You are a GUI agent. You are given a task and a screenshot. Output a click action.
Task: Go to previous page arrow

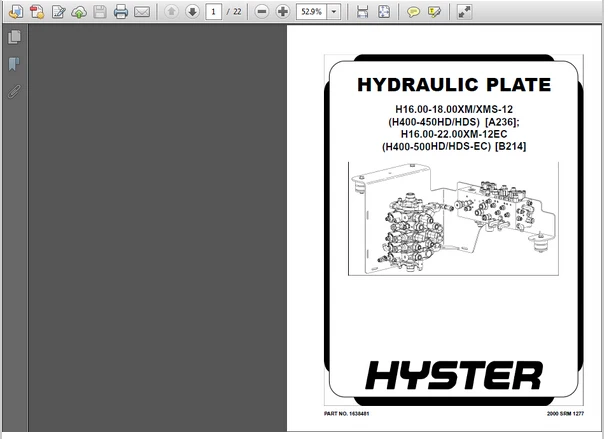[171, 12]
